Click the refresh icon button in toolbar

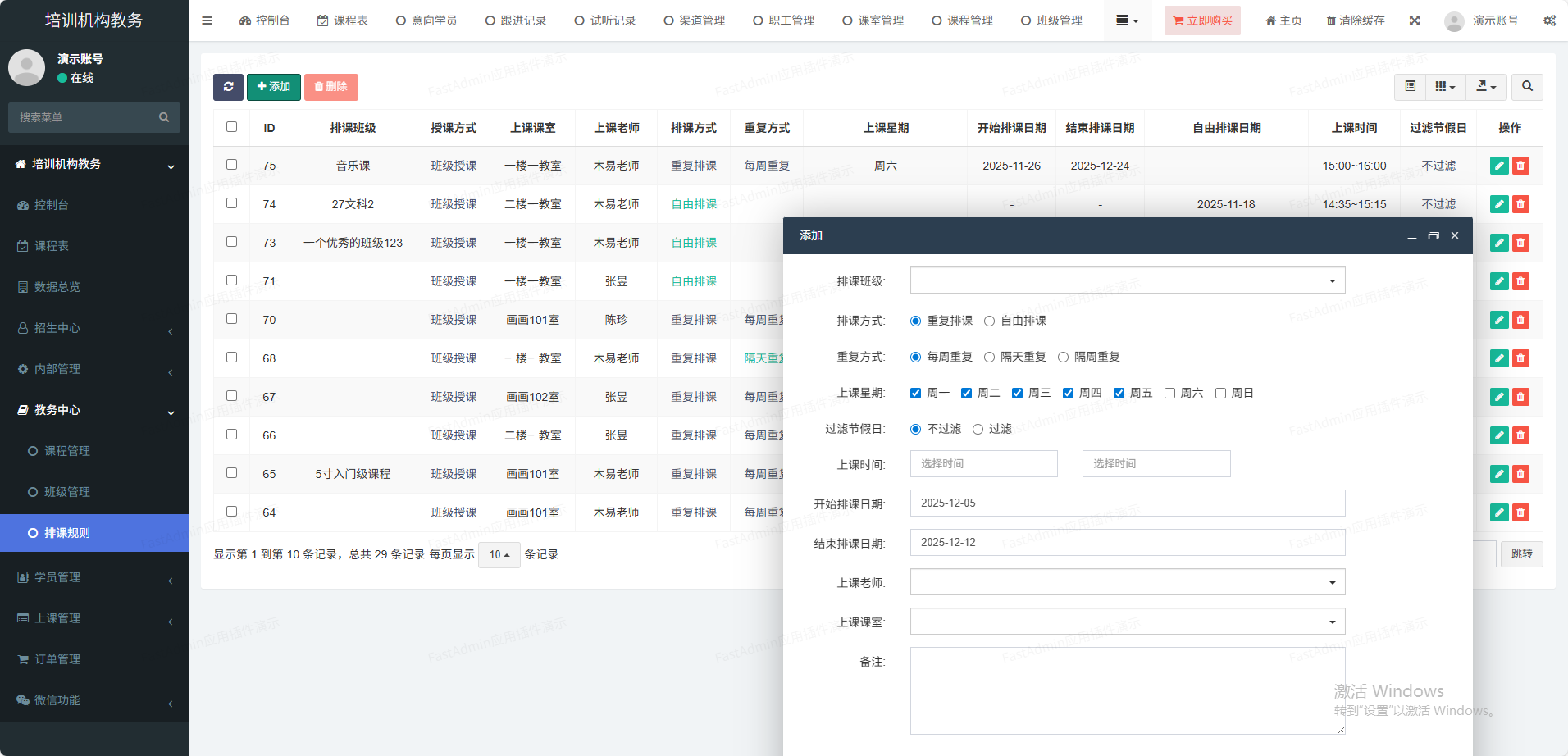(x=228, y=87)
